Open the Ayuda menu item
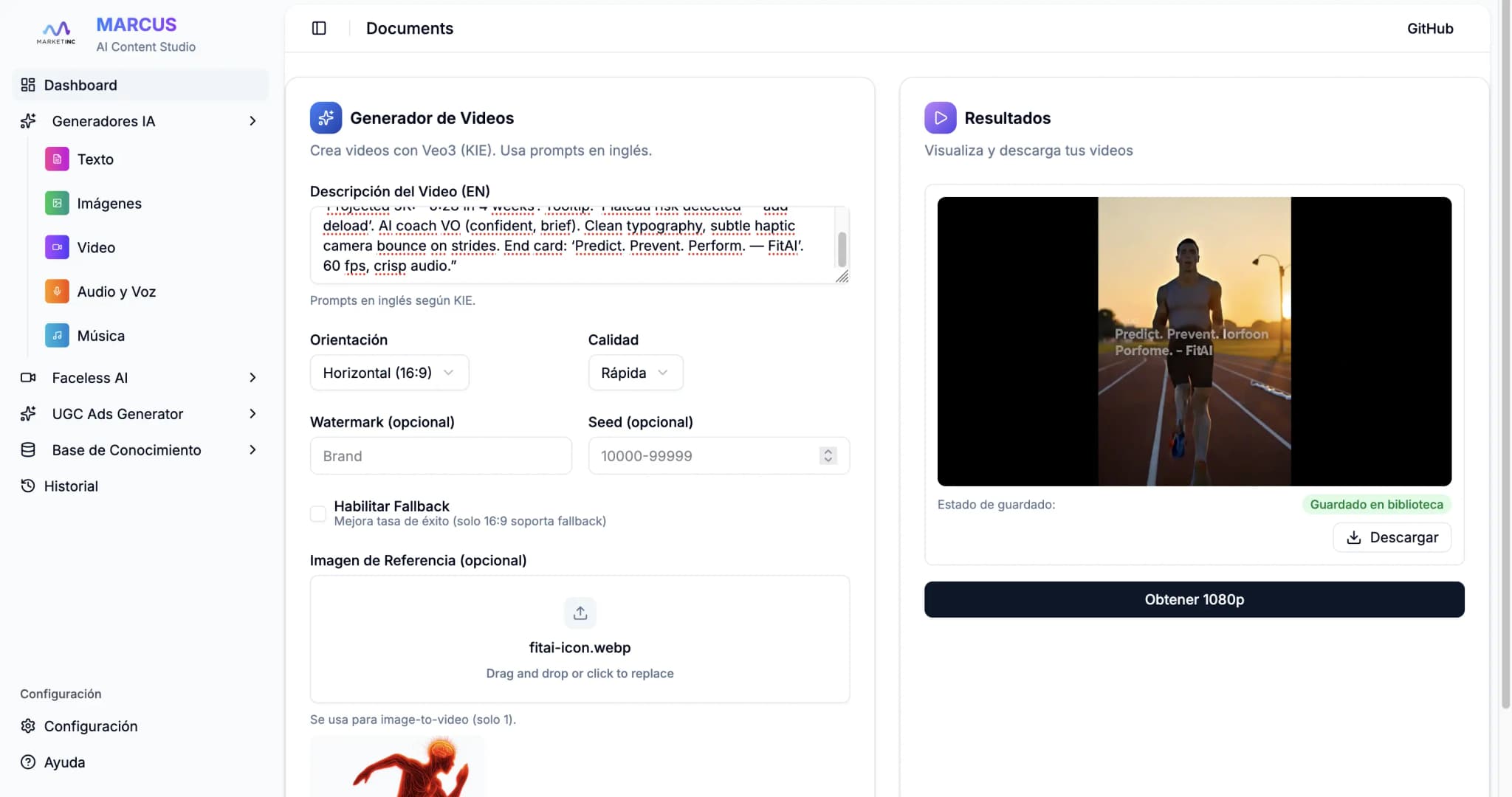 [x=64, y=762]
